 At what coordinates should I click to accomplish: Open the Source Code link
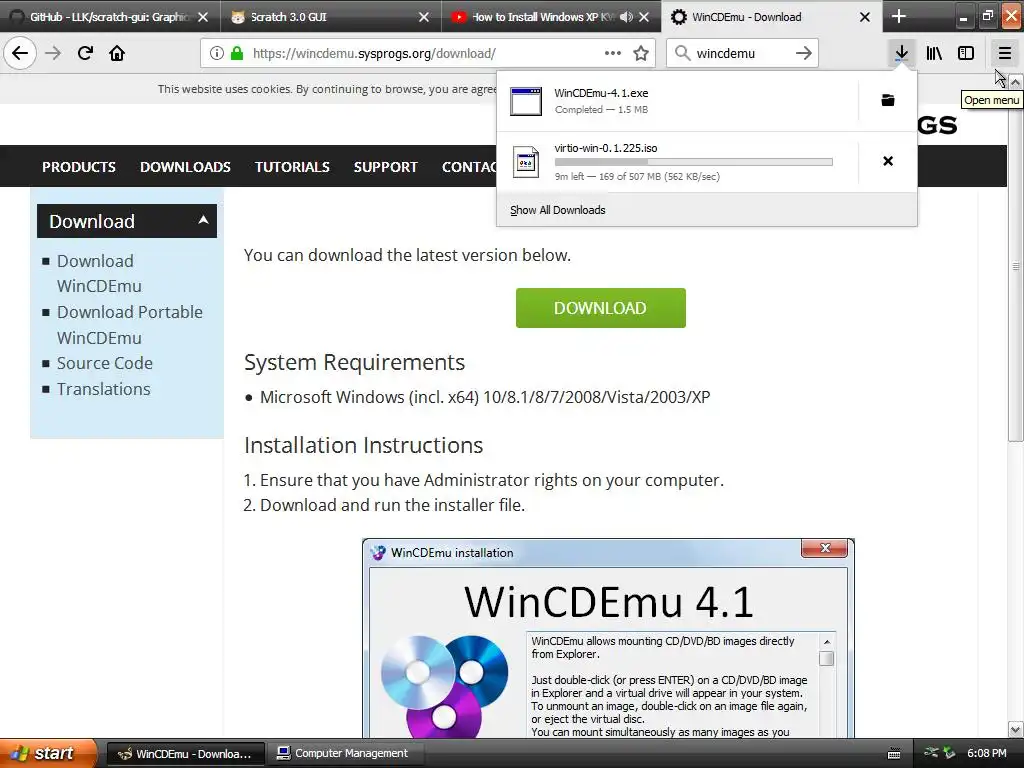click(x=105, y=363)
